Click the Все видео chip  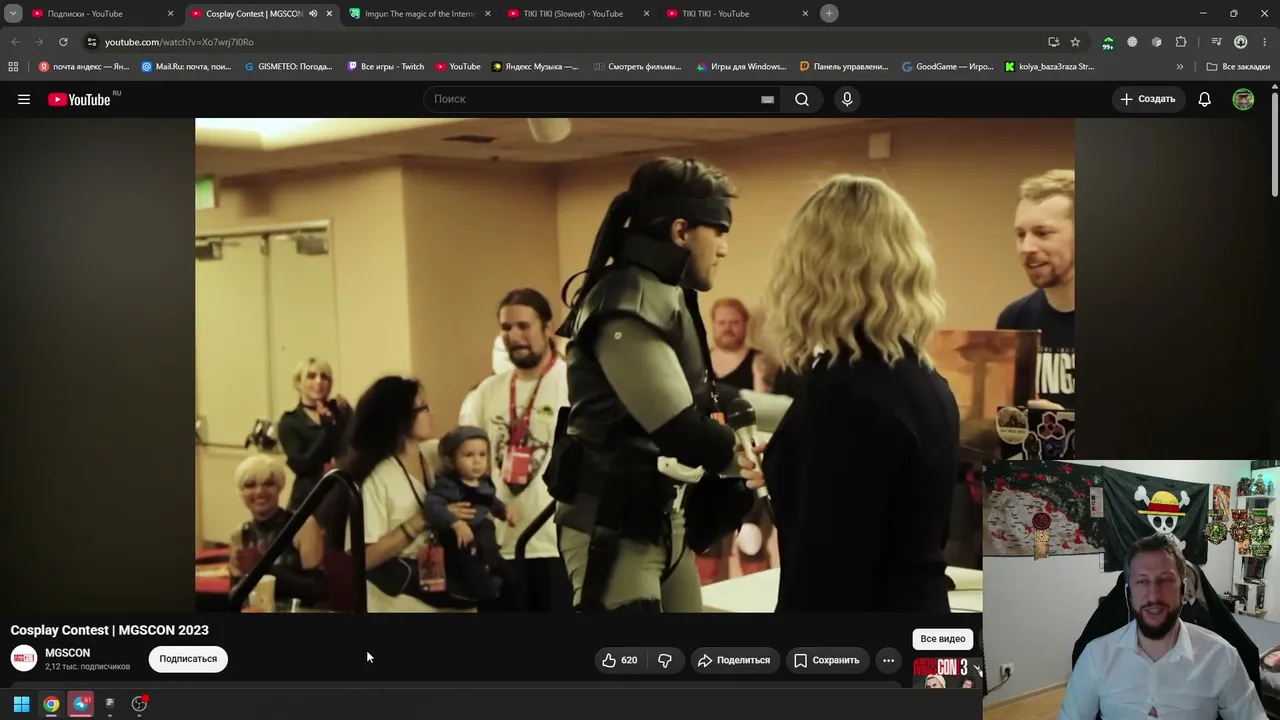pos(943,638)
